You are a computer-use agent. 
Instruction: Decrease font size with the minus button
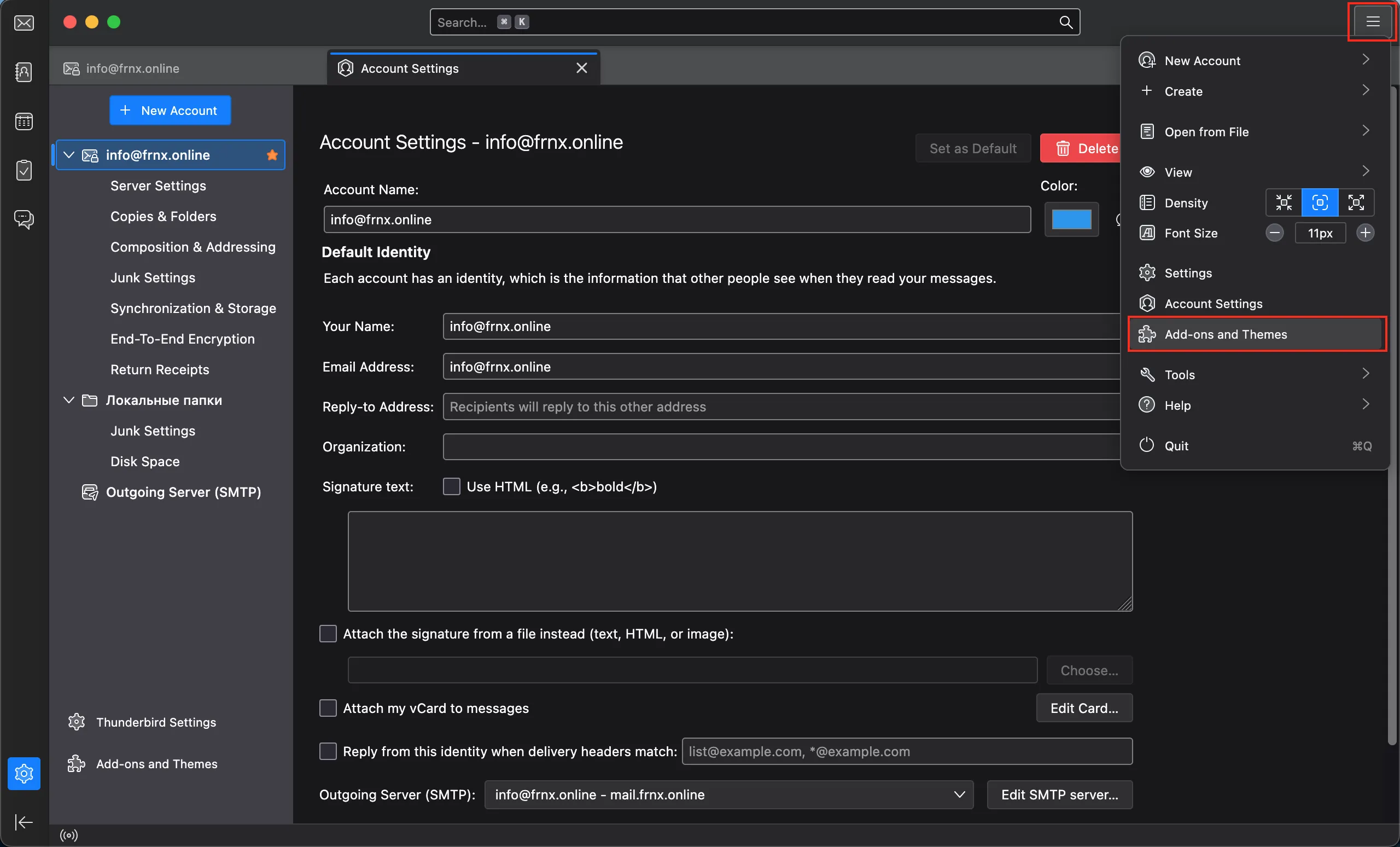(x=1274, y=233)
